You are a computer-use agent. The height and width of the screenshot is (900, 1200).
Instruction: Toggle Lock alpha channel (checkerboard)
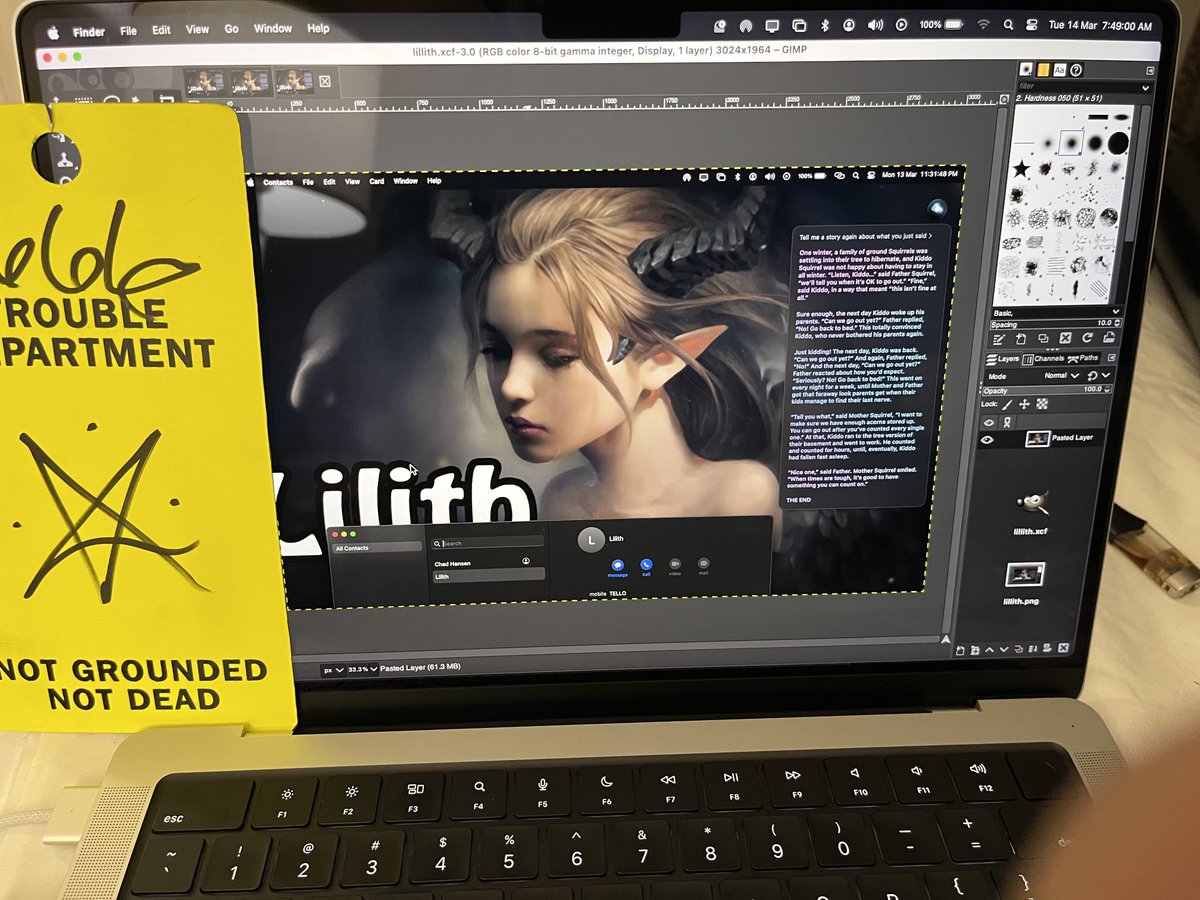point(1042,404)
